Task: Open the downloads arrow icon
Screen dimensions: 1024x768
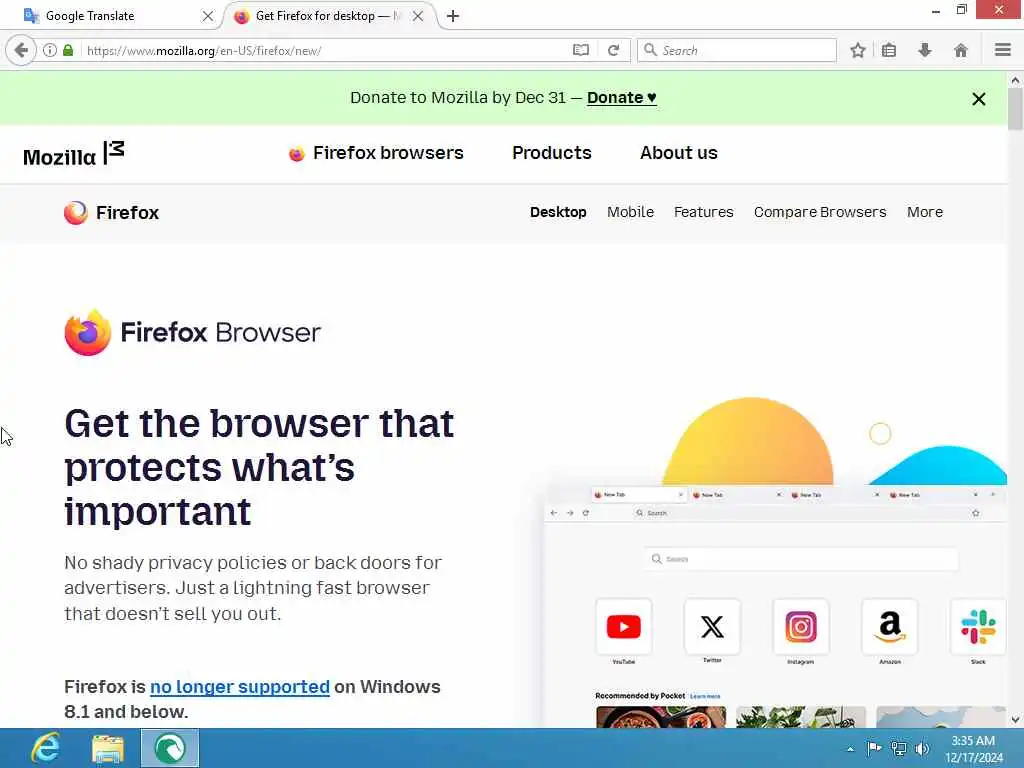Action: point(925,50)
